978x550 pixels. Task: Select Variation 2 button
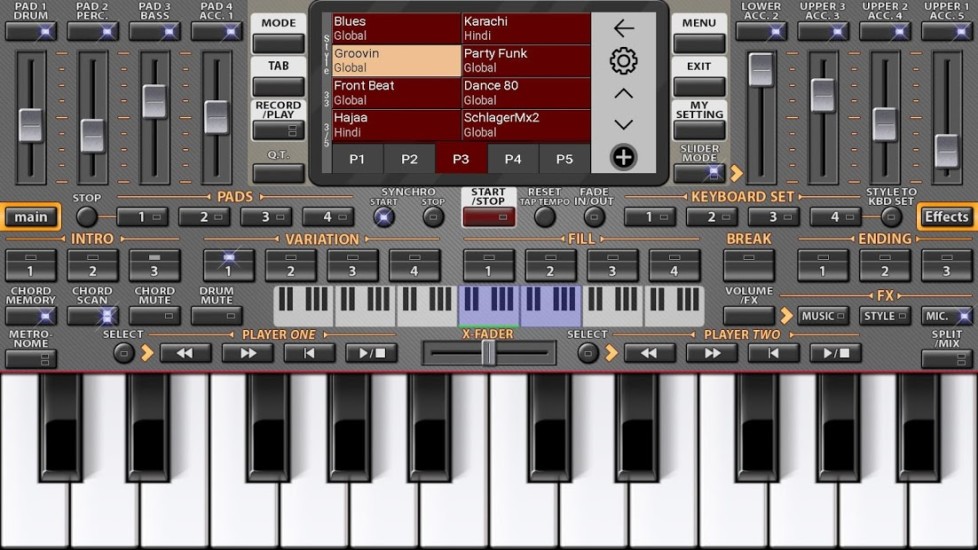tap(292, 266)
